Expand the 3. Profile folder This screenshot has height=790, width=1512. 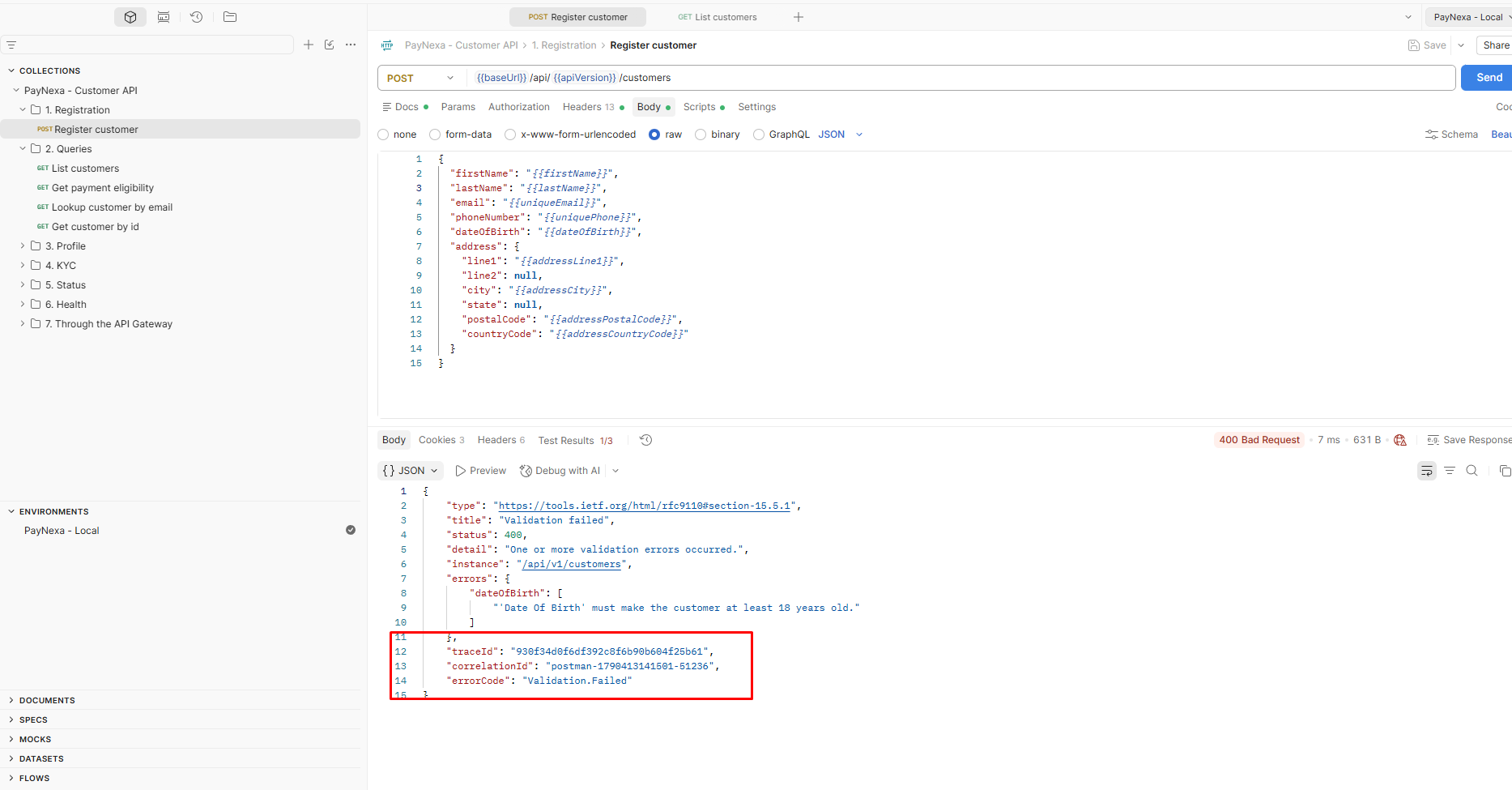(x=23, y=246)
